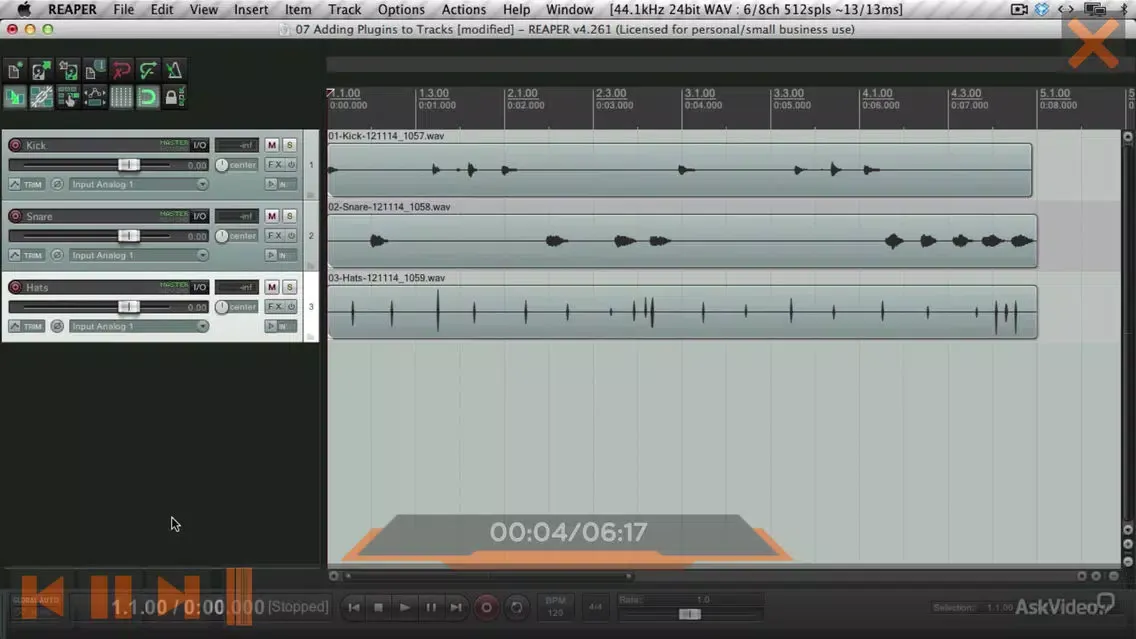Image resolution: width=1136 pixels, height=639 pixels.
Task: Click the envelope icon on the Hats track
Action: [14, 326]
